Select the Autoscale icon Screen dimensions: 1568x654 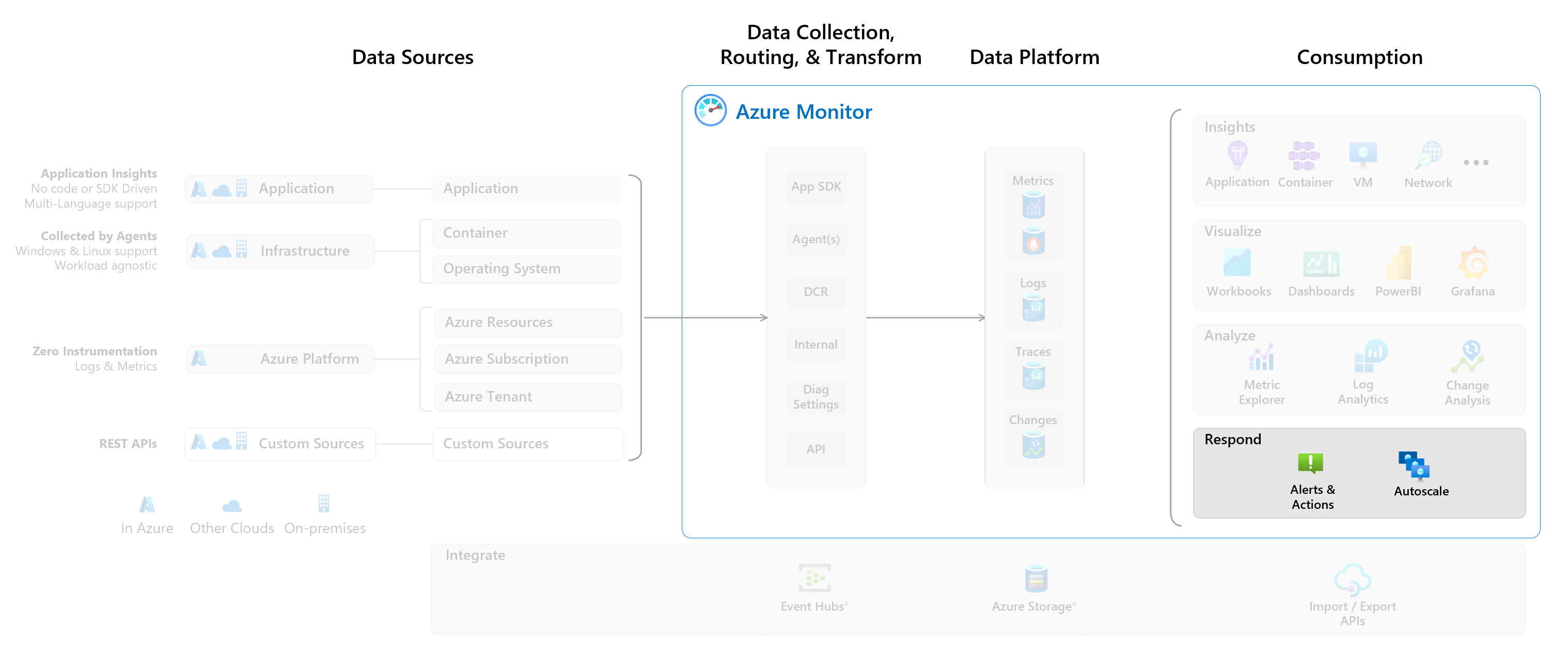[x=1414, y=466]
